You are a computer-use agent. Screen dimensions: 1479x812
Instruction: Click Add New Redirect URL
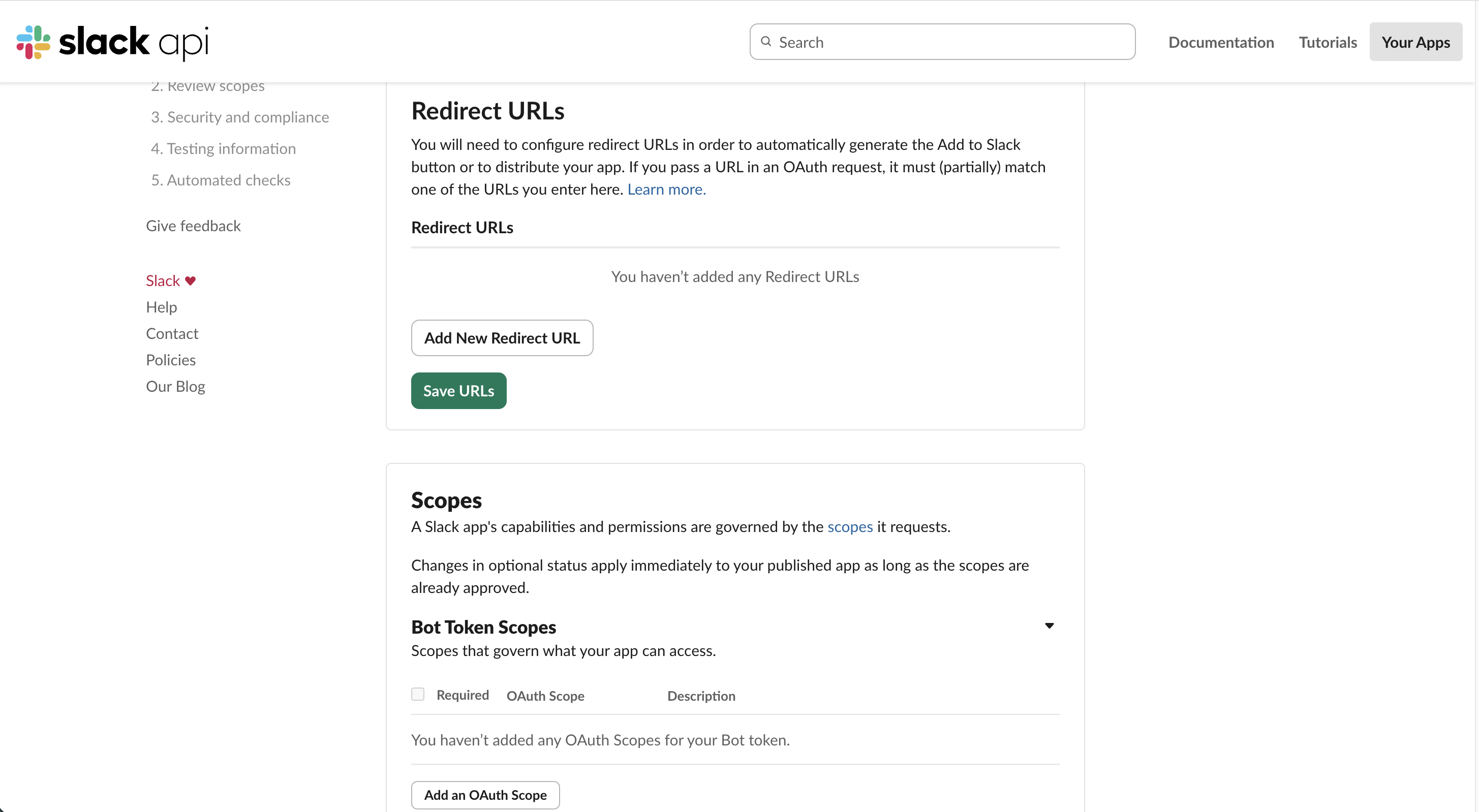pyautogui.click(x=502, y=337)
